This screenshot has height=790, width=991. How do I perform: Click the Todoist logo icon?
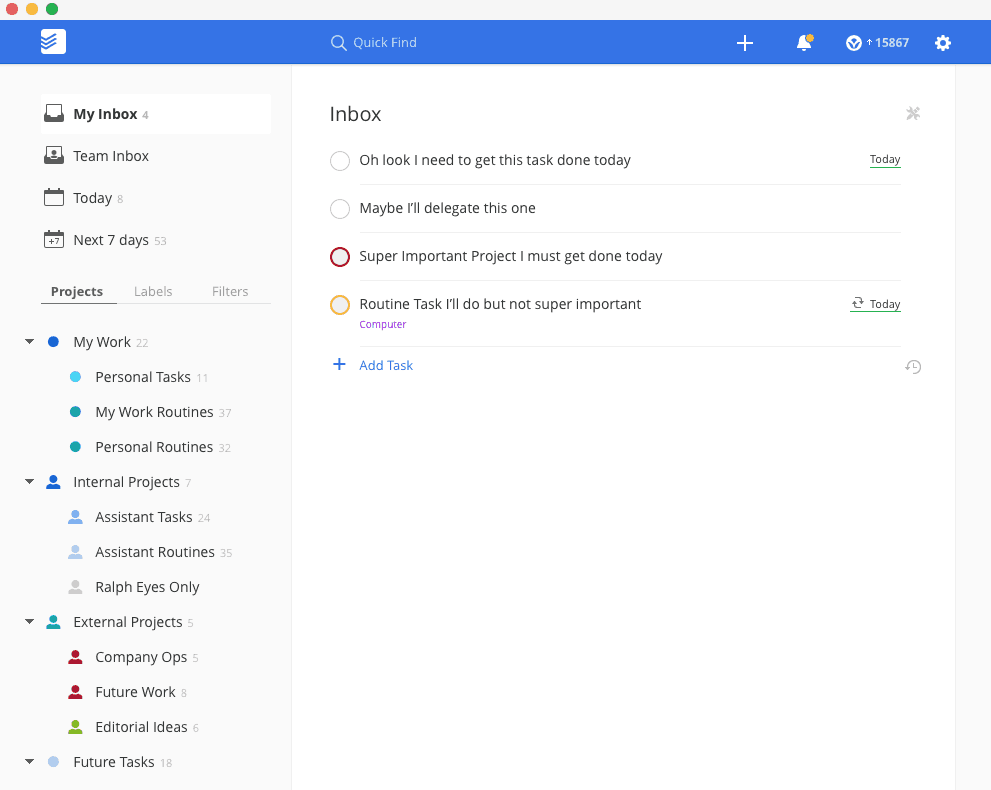[53, 42]
